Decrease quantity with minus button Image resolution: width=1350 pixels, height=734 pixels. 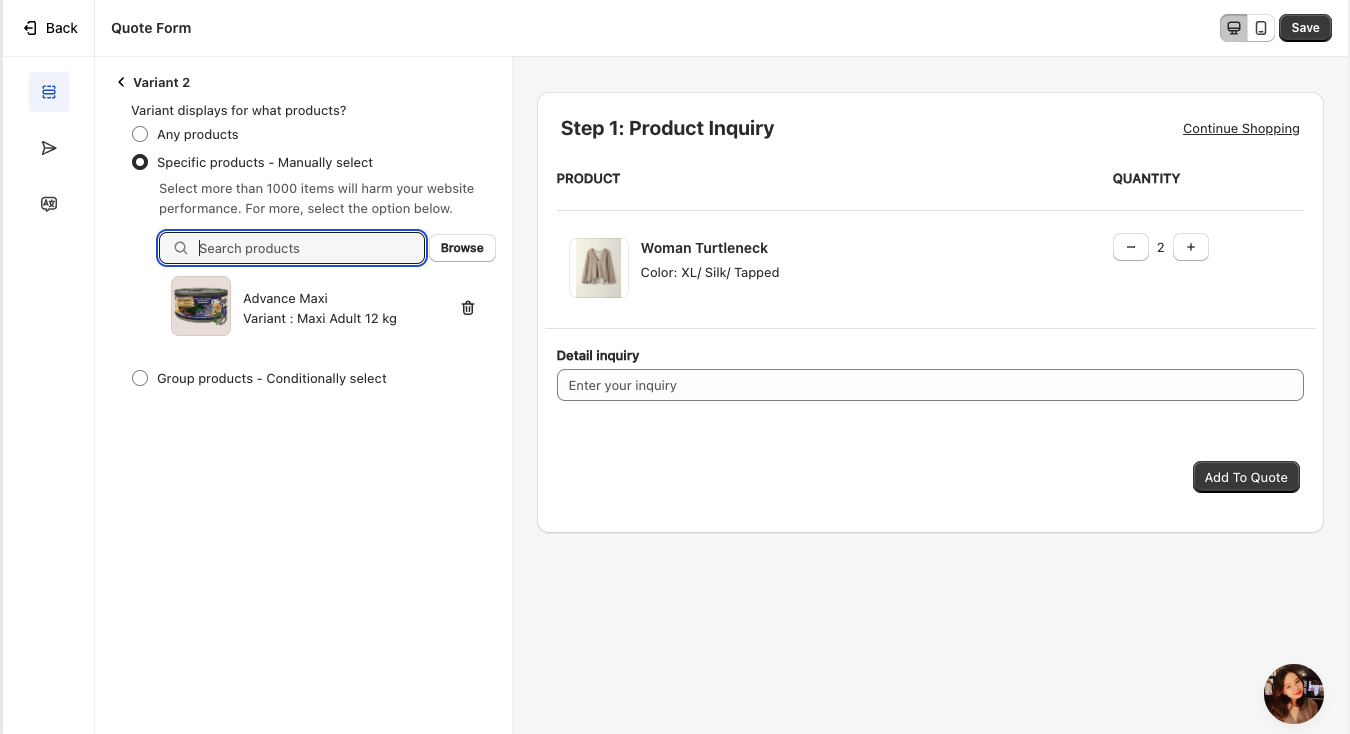coord(1130,247)
